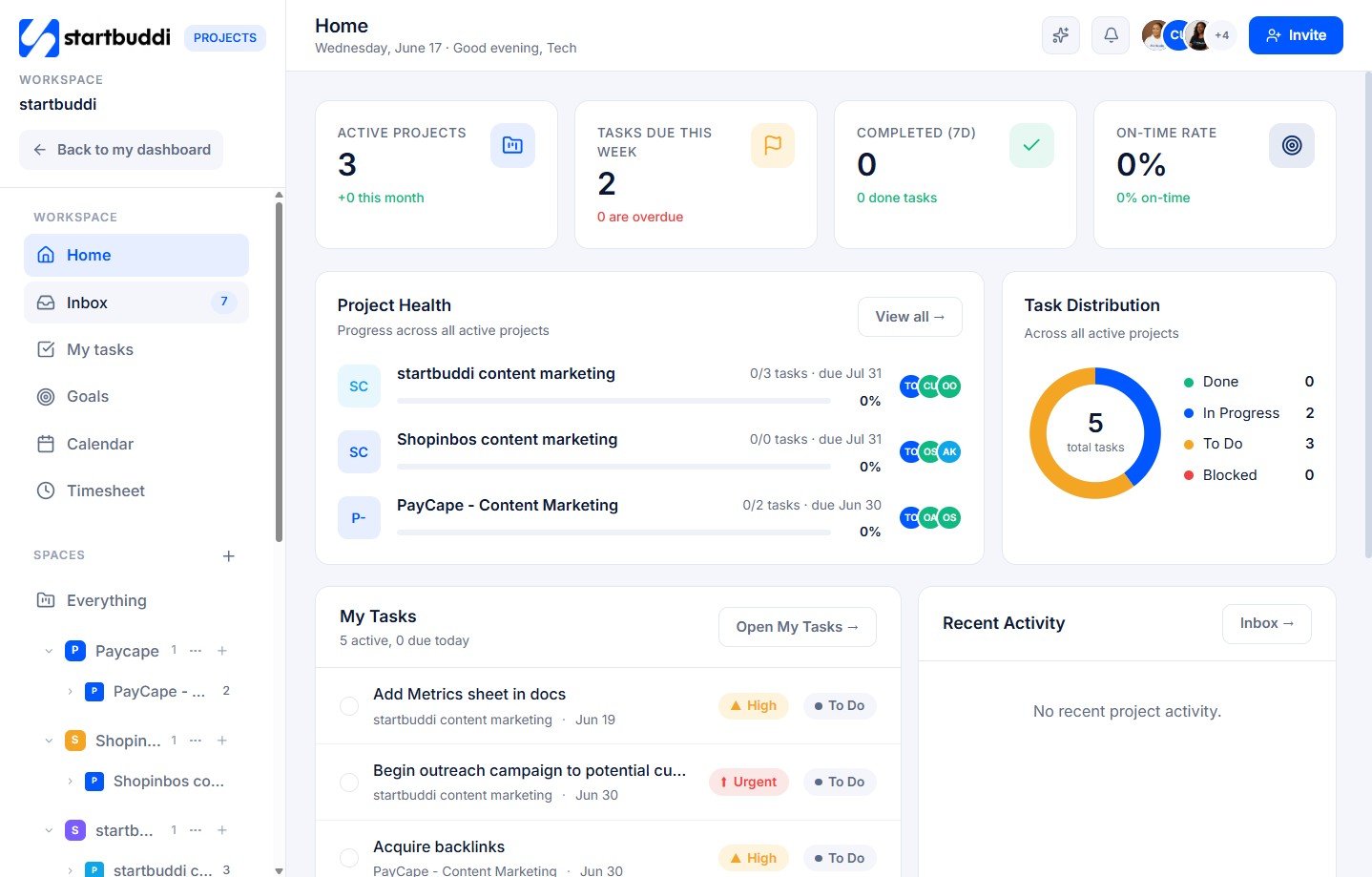The image size is (1372, 877).
Task: Click the PROJECTS badge
Action: [225, 38]
